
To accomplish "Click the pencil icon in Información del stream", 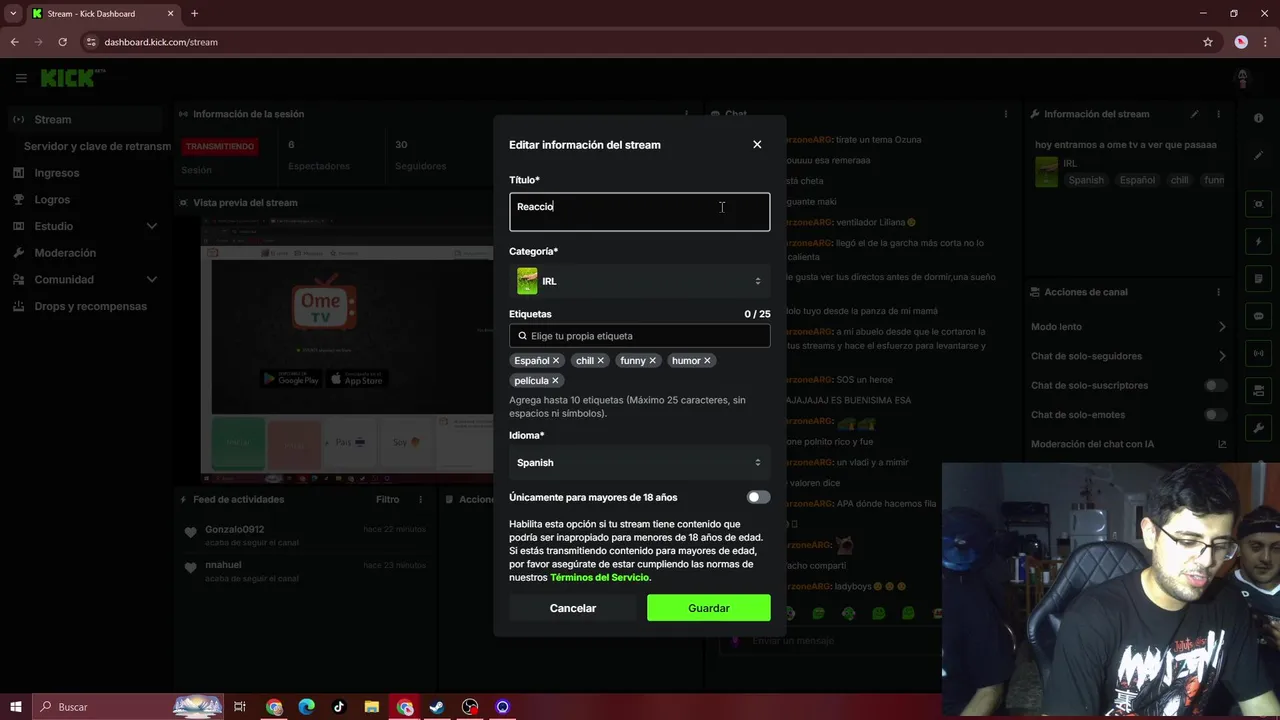I will coord(1194,114).
